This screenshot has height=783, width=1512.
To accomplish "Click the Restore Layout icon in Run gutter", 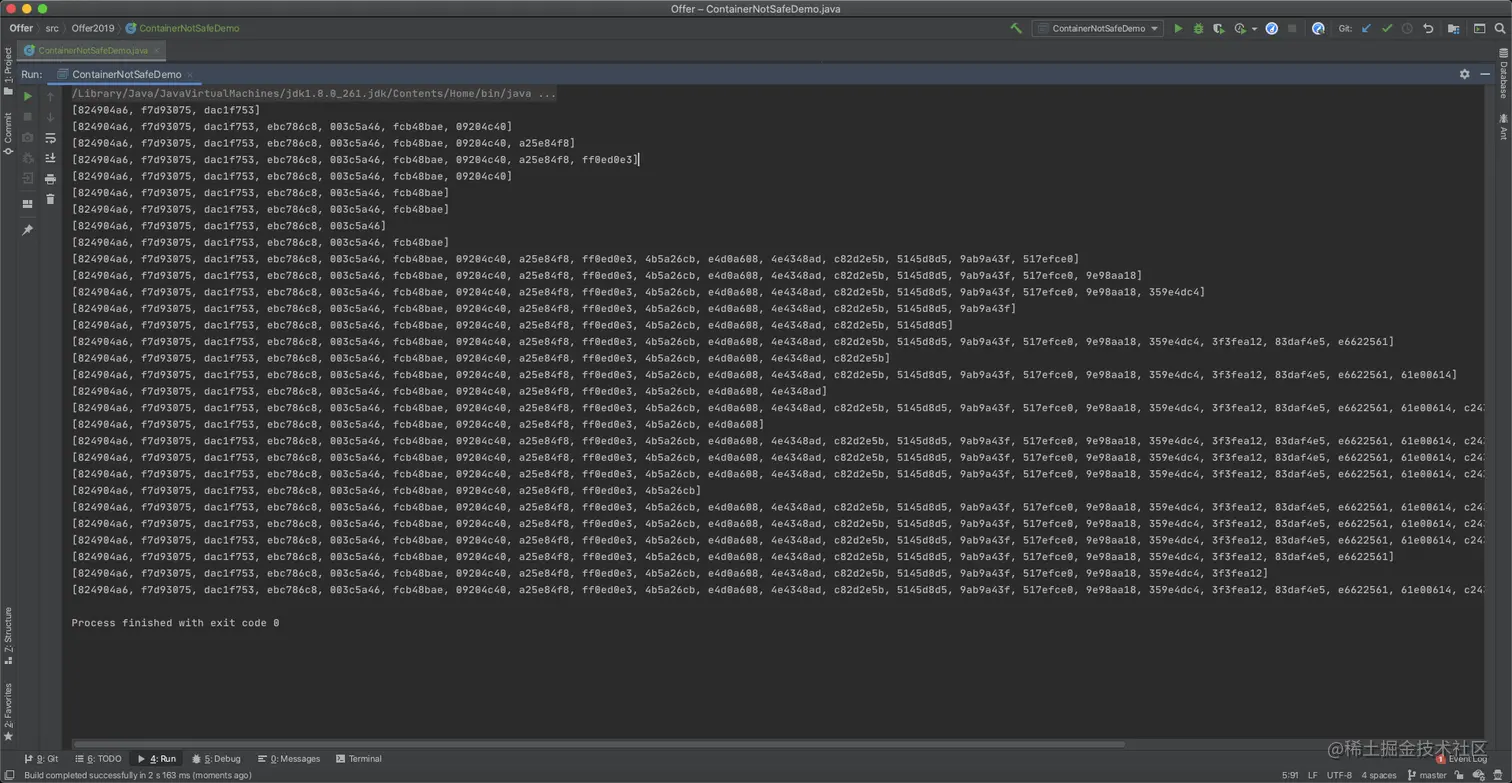I will click(x=28, y=204).
